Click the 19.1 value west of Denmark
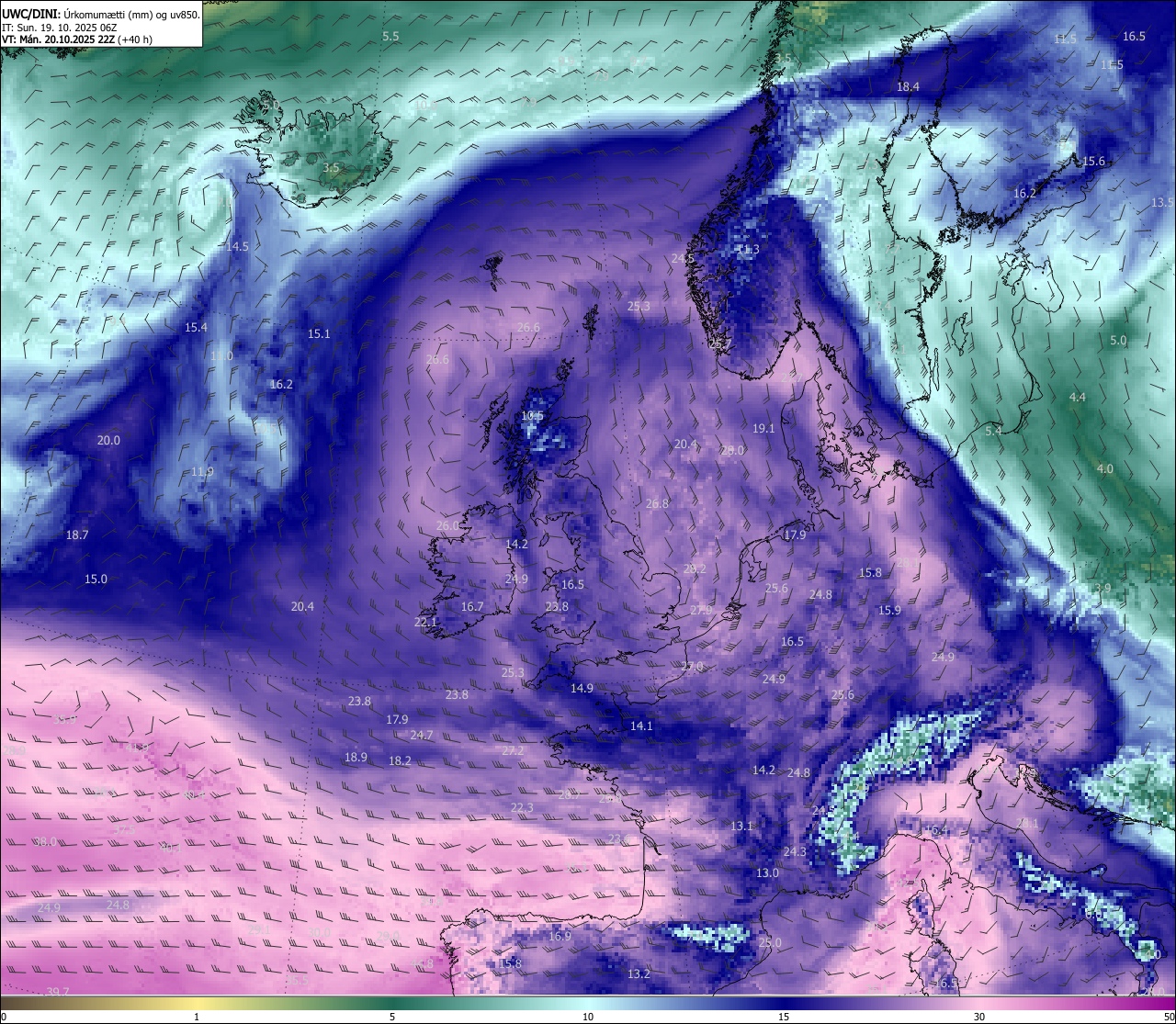Viewport: 1176px width, 1024px height. click(763, 428)
